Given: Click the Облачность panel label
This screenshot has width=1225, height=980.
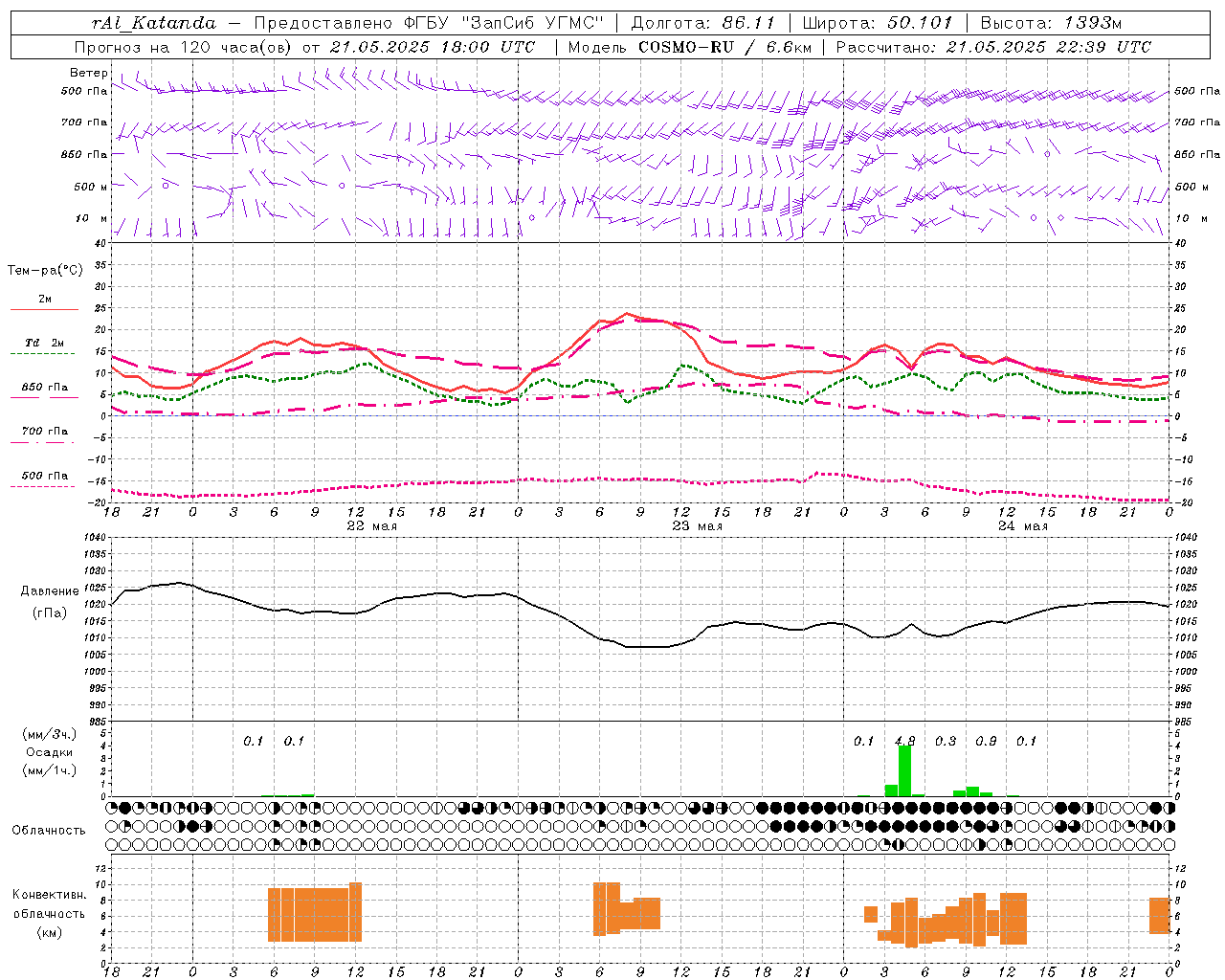Looking at the screenshot, I should (x=49, y=831).
